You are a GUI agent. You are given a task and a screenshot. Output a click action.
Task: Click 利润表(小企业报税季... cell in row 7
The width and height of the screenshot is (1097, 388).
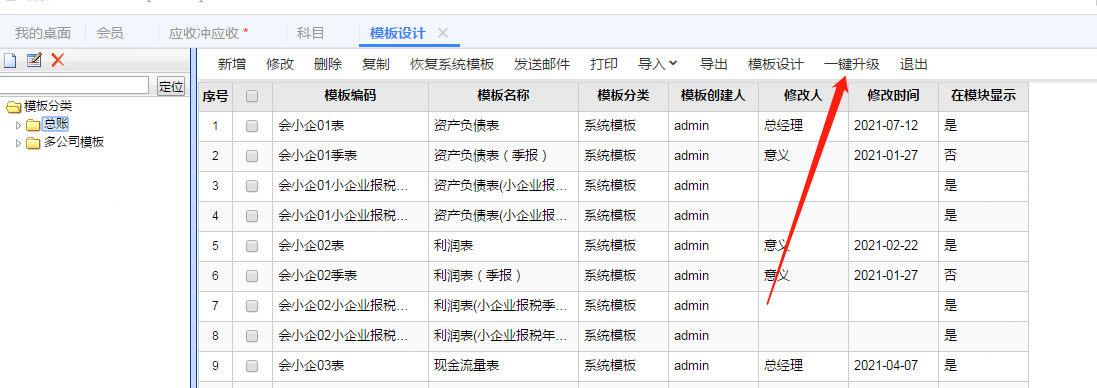click(504, 306)
